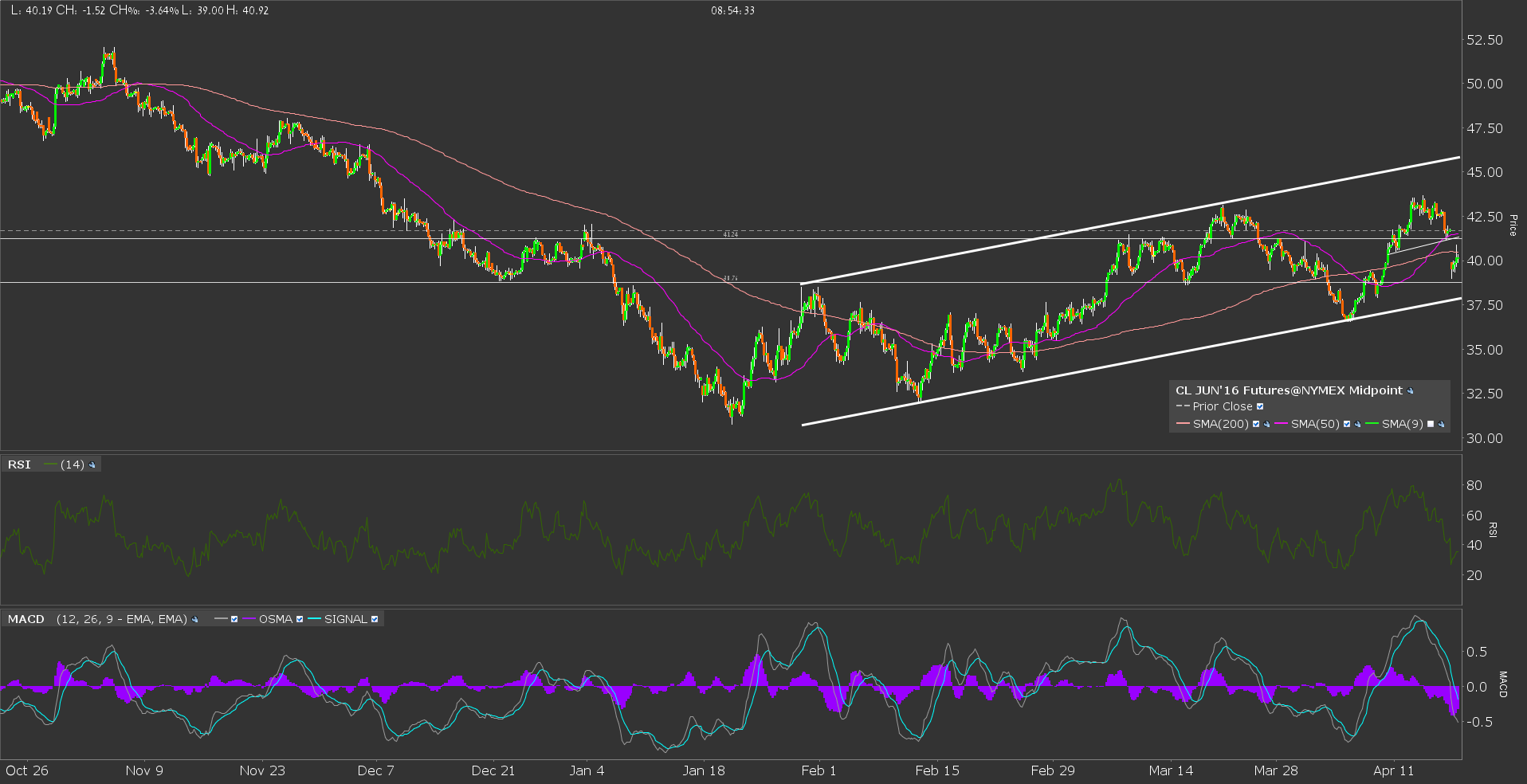Screen dimensions: 1527x784
Task: Open SMA(50) settings wrench icon
Action: pos(1357,425)
